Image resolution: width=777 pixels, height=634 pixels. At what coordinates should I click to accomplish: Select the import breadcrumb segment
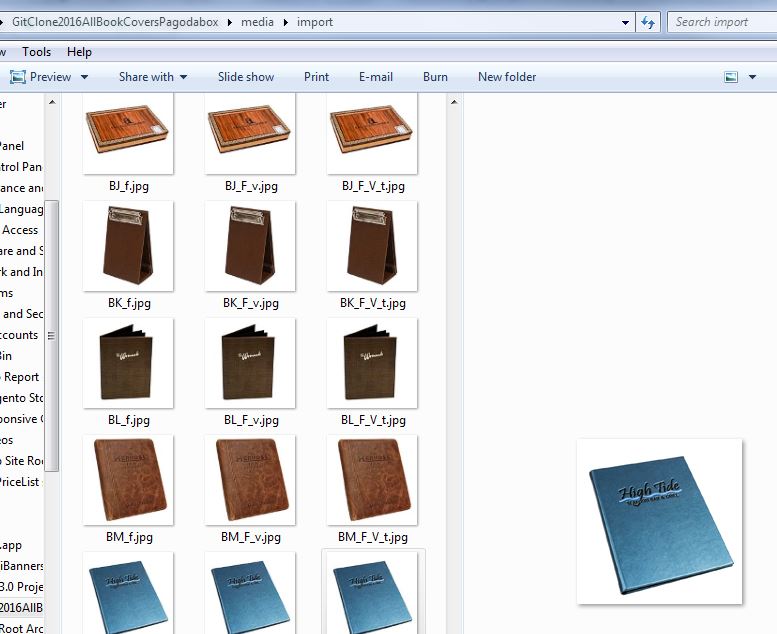click(315, 22)
